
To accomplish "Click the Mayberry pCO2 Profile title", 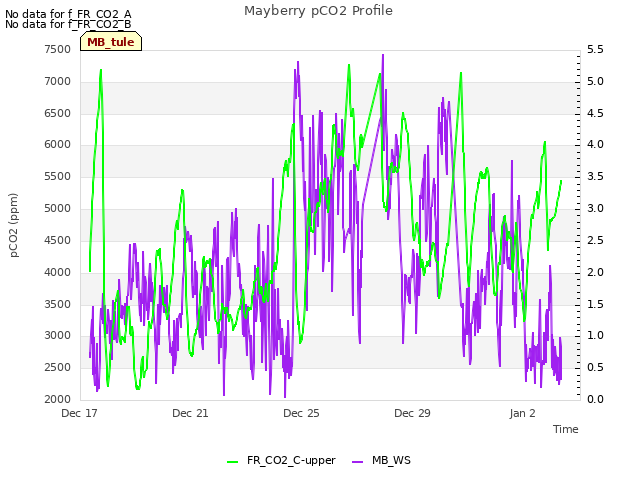I will point(318,11).
